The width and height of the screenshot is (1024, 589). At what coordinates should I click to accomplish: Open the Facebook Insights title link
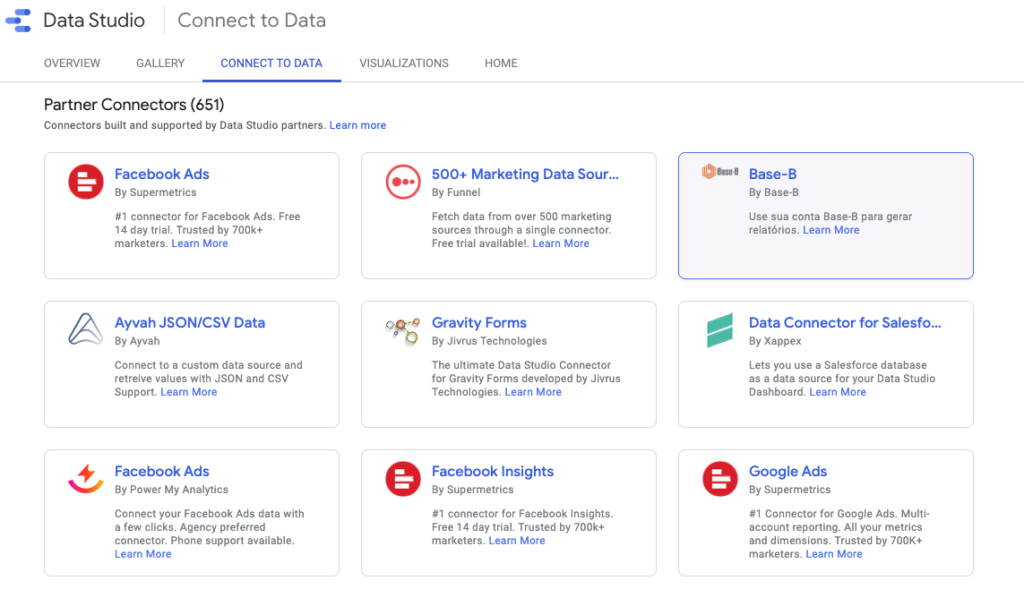tap(492, 471)
